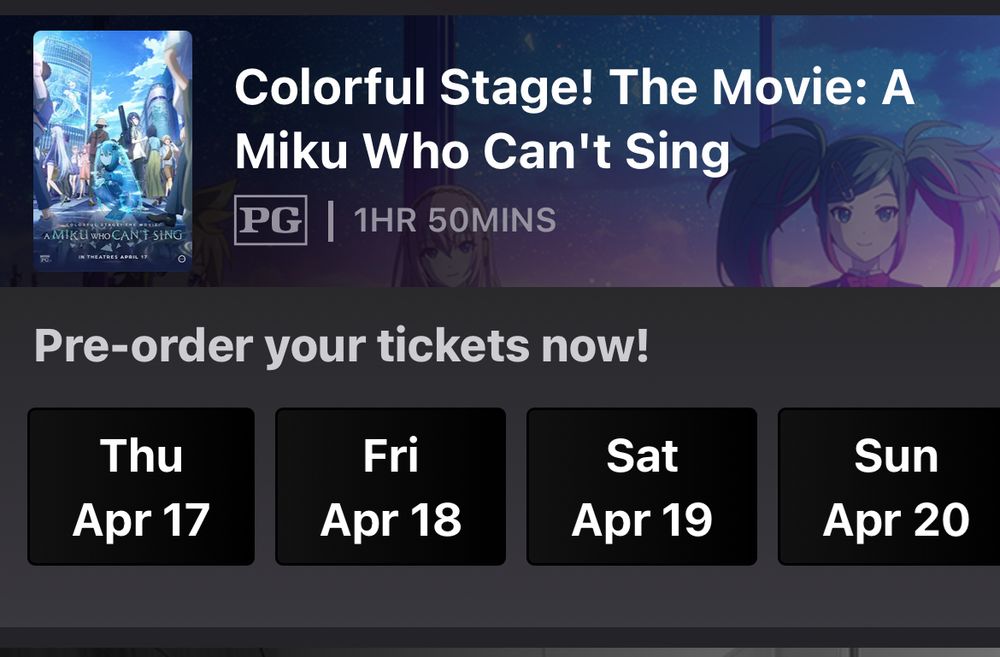Click the word Sat on the date tile
Viewport: 1000px width, 657px height.
click(x=641, y=456)
